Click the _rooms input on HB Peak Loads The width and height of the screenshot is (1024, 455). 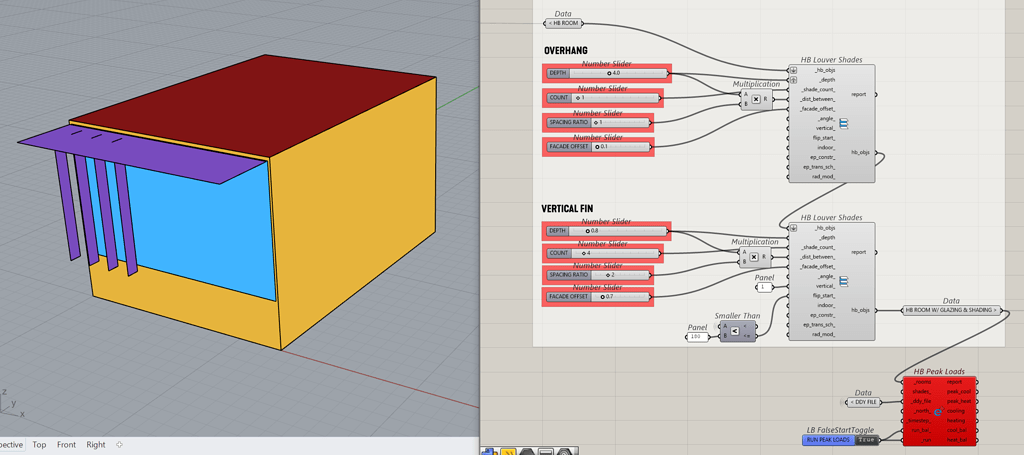pyautogui.click(x=923, y=382)
